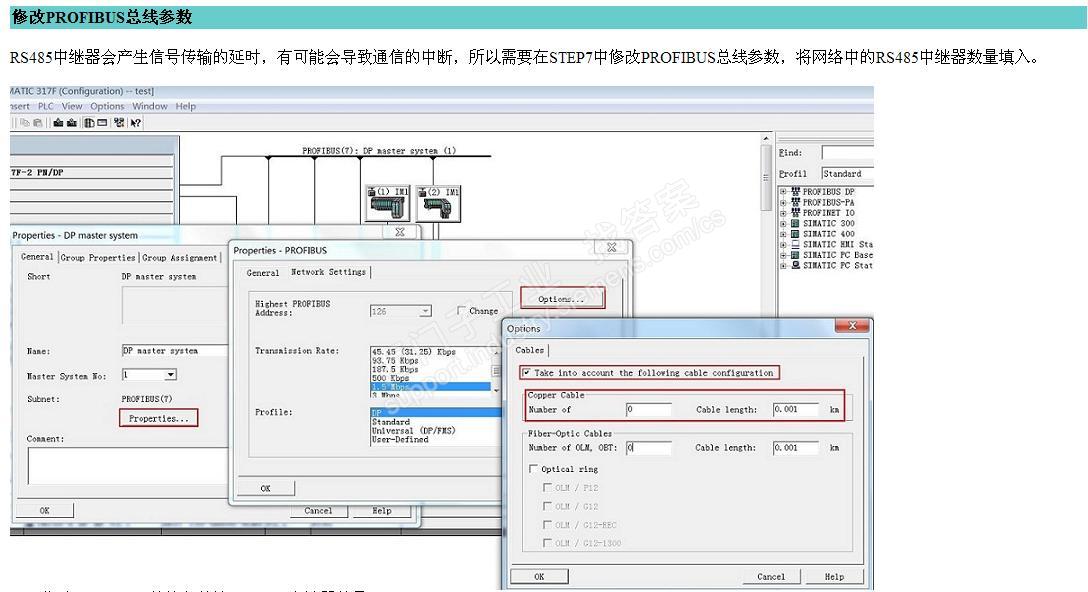
Task: Click Cancel in the Options dialog
Action: click(771, 577)
